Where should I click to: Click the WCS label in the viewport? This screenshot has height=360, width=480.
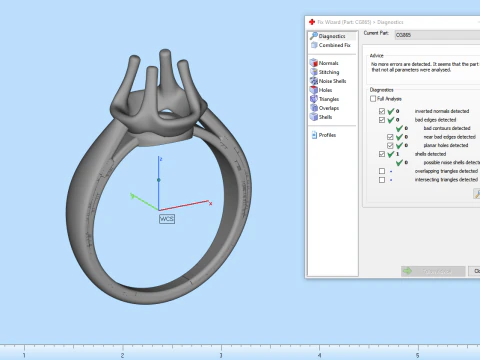(x=167, y=219)
